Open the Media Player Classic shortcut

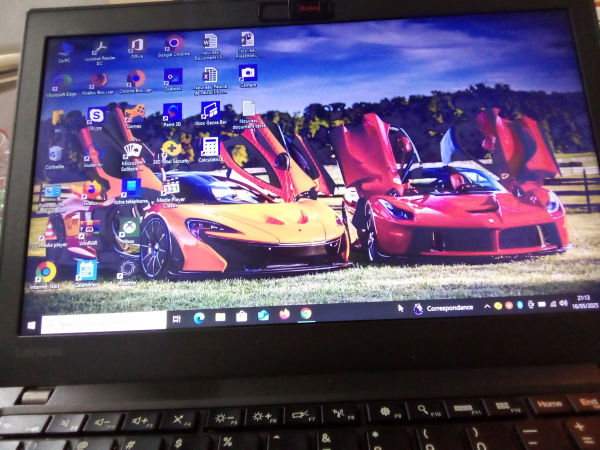[170, 189]
